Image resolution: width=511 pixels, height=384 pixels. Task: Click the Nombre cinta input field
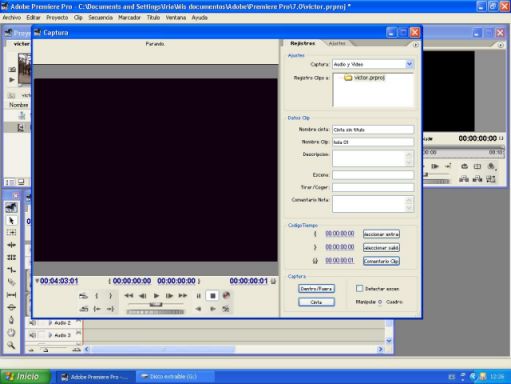click(373, 130)
